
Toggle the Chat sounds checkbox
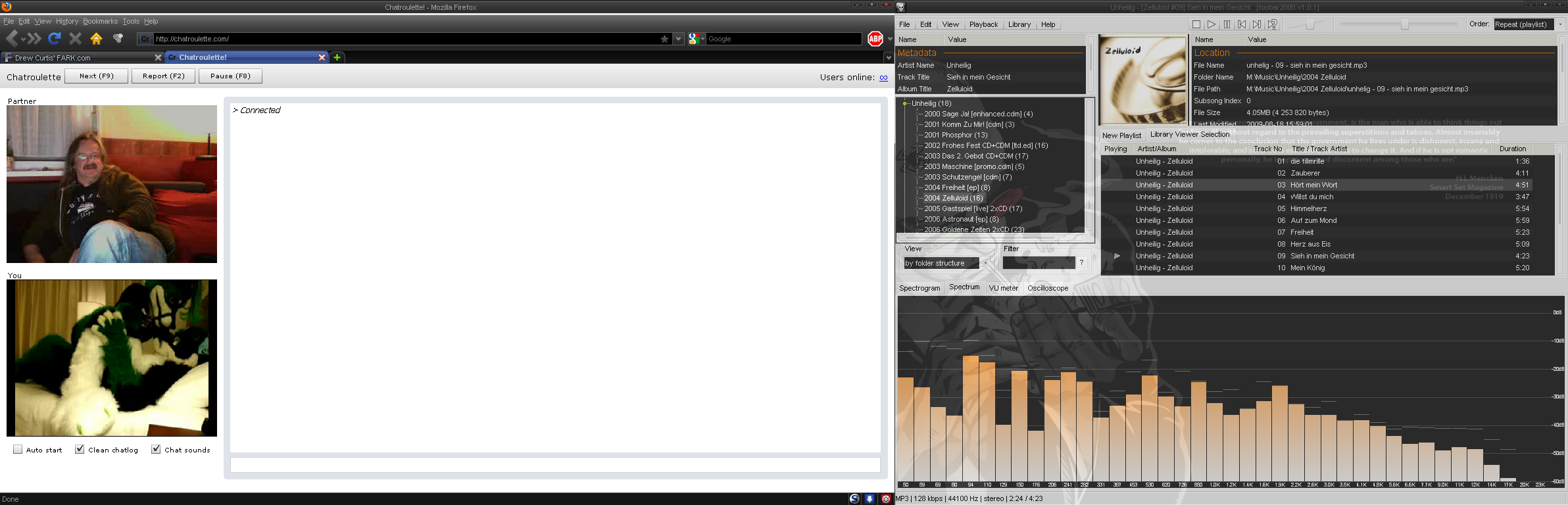click(x=156, y=449)
